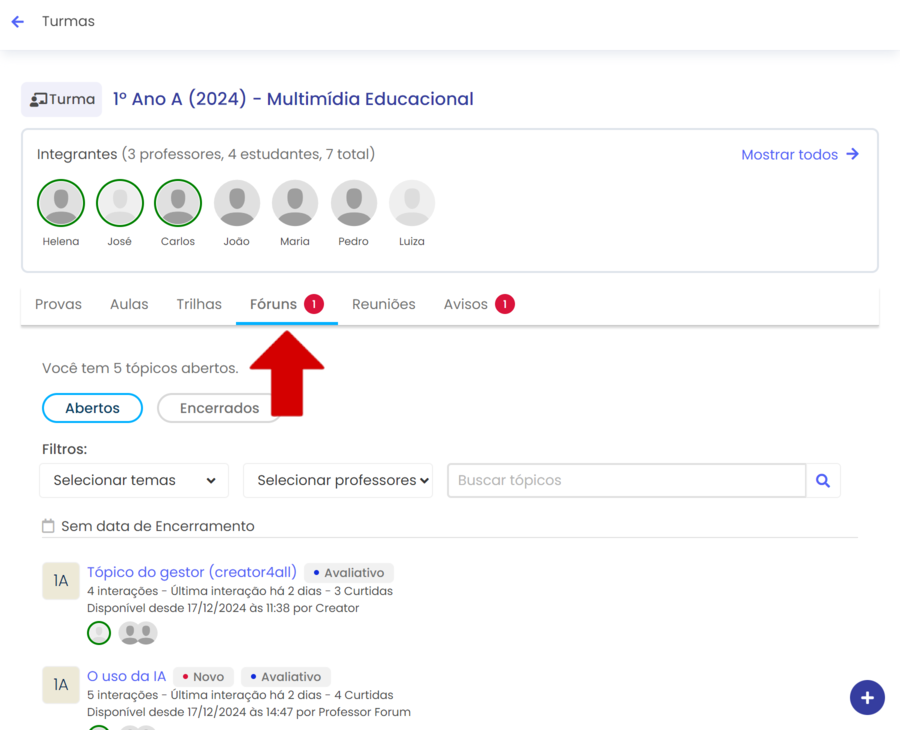The image size is (900, 730).
Task: Expand the Selecionar temas dropdown
Action: click(134, 481)
